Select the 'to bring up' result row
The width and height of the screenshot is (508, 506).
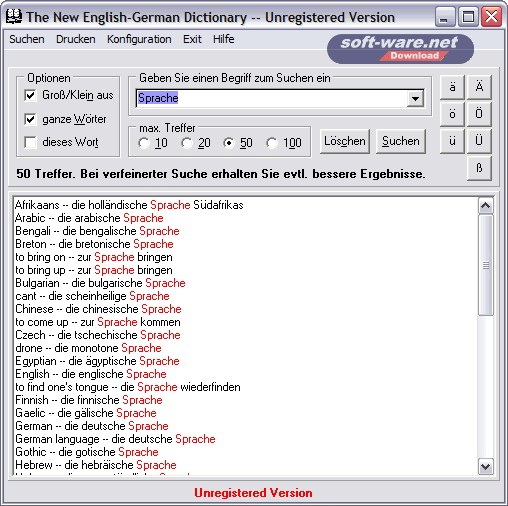click(x=94, y=270)
